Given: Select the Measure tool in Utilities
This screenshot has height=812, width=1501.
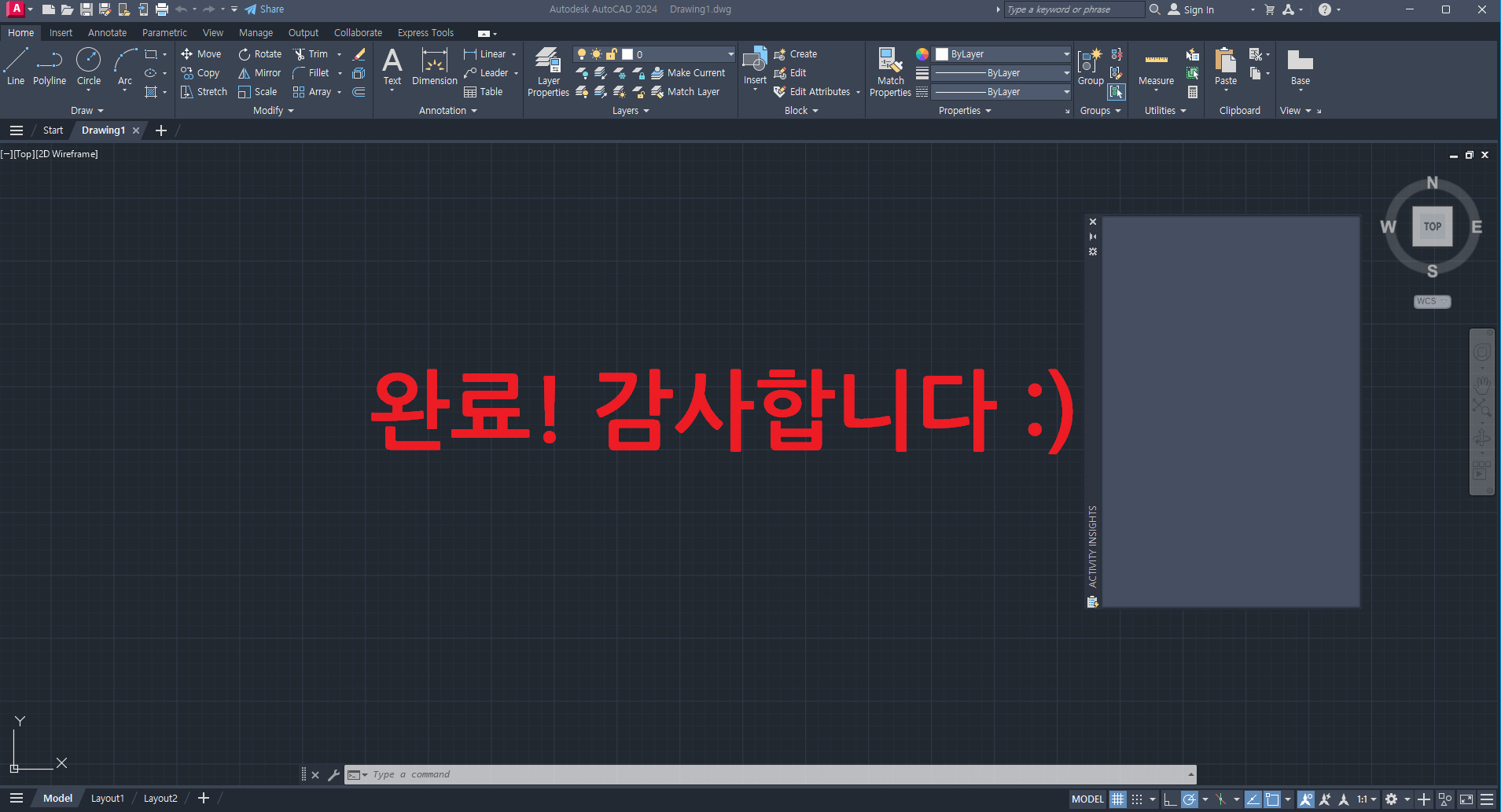Looking at the screenshot, I should pyautogui.click(x=1155, y=67).
